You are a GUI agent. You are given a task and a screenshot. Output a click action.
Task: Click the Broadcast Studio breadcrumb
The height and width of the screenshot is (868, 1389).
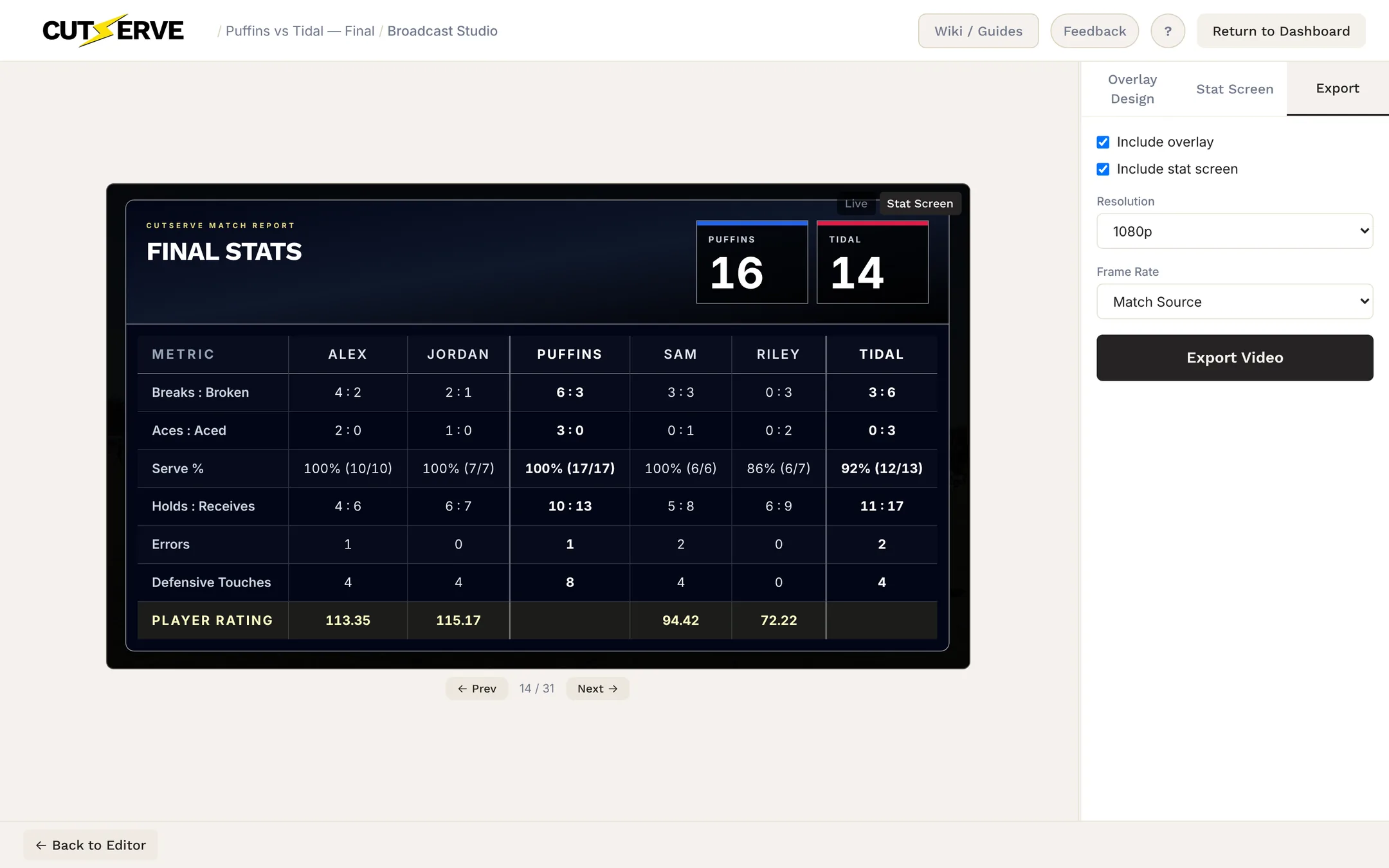442,31
